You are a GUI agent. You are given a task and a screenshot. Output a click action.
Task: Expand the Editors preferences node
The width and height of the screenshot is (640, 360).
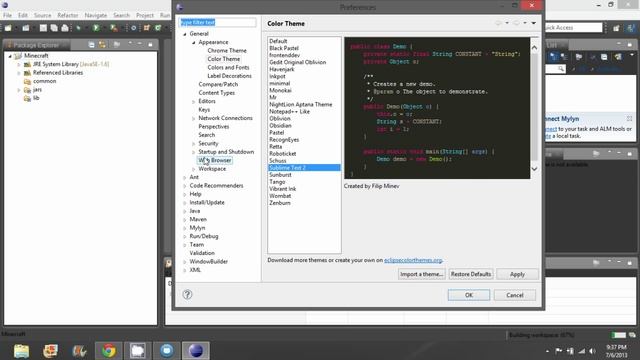click(194, 101)
